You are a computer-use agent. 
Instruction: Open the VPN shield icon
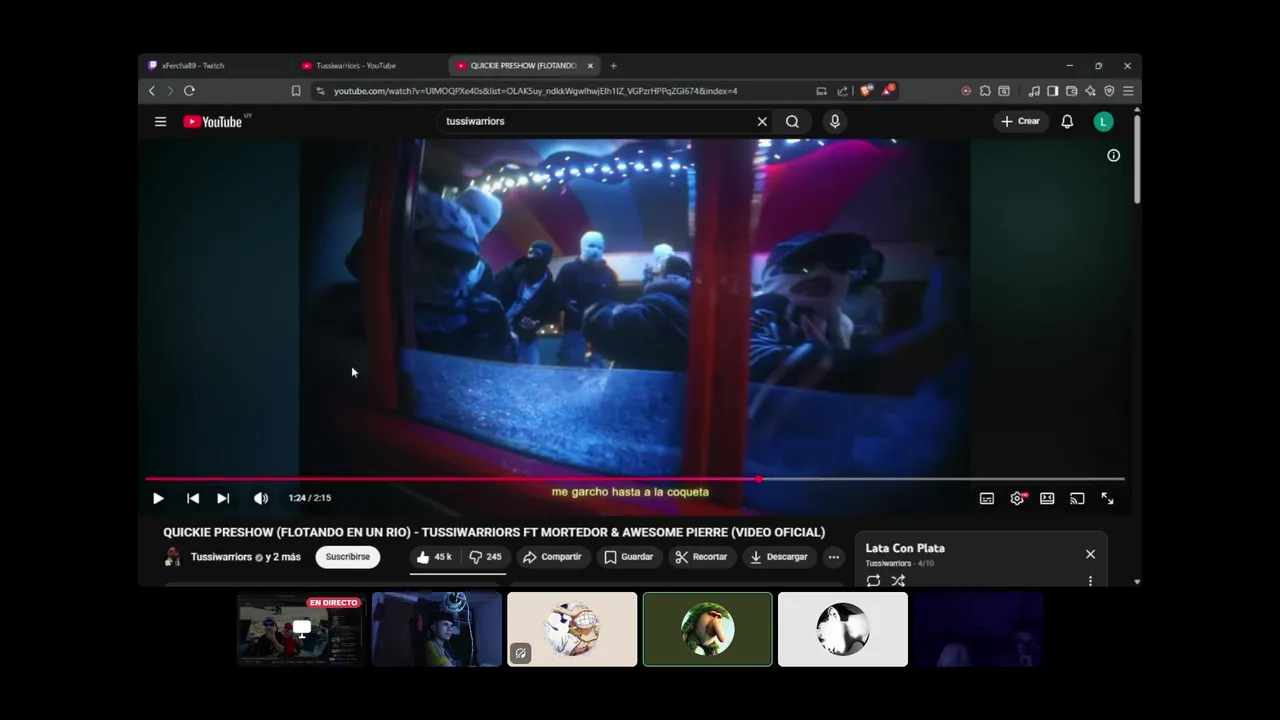pyautogui.click(x=1109, y=91)
